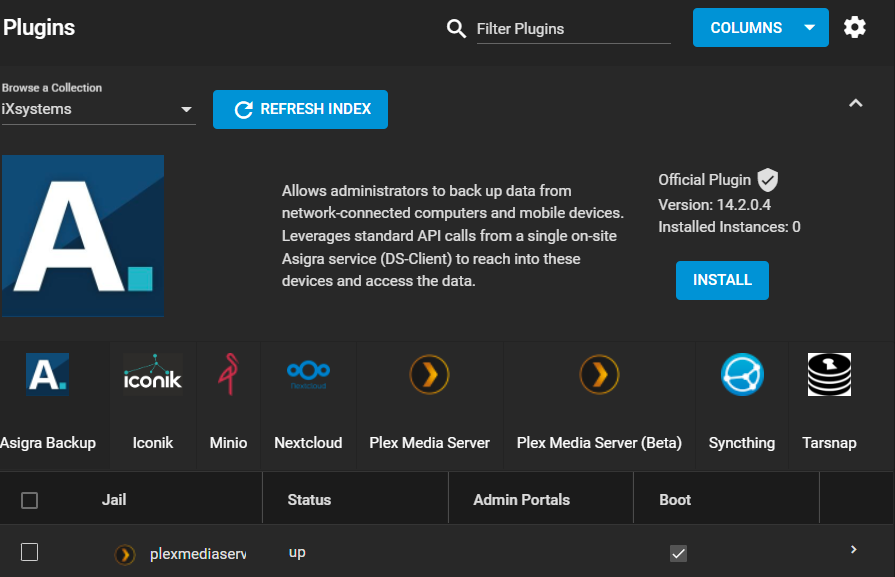Click the Syncthing plugin label
The image size is (895, 577).
[742, 443]
